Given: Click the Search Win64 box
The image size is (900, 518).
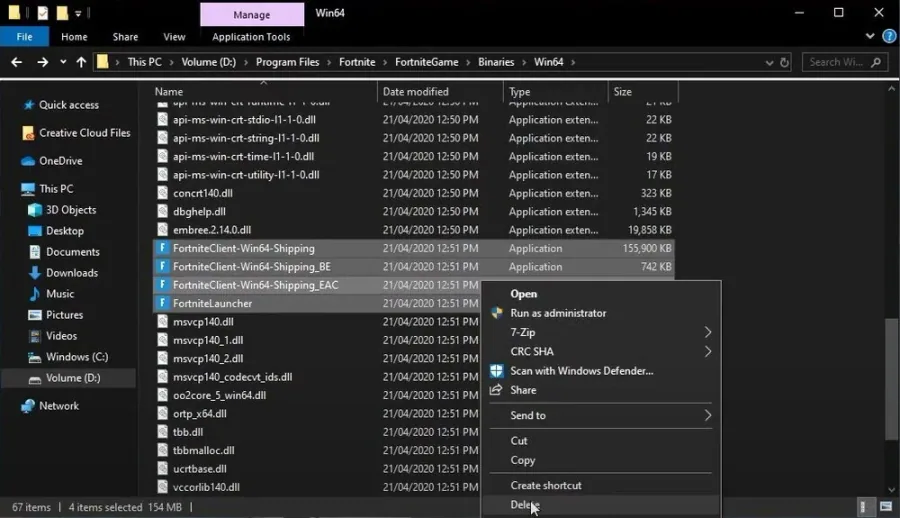Looking at the screenshot, I should click(844, 62).
